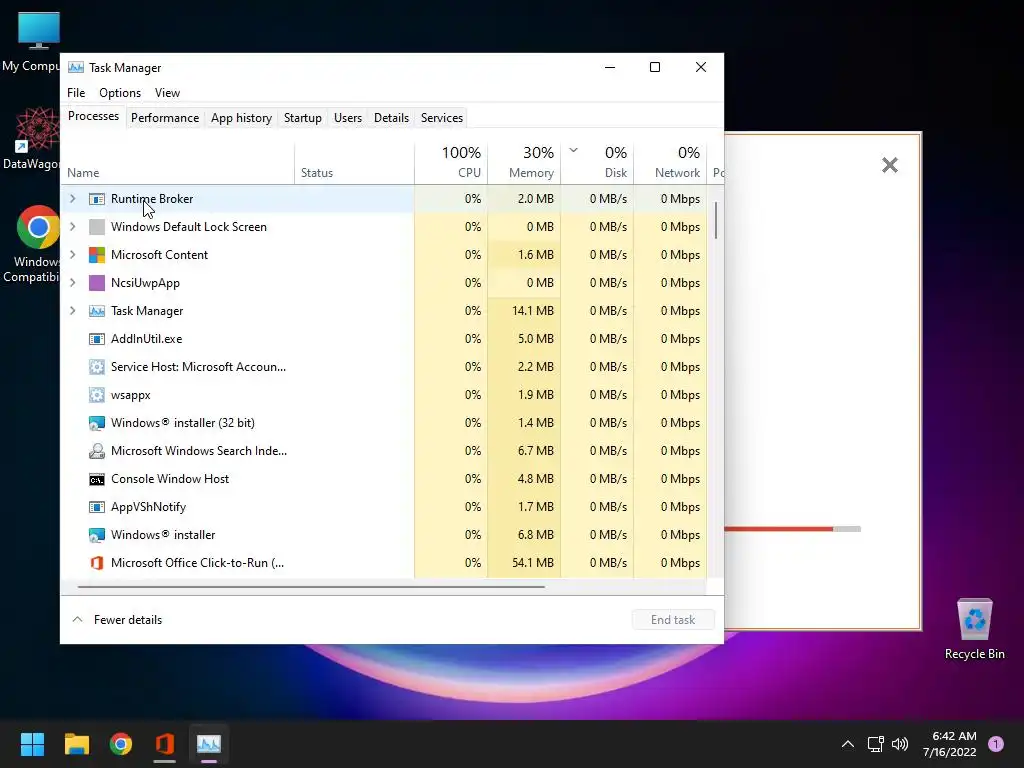Click the network icon in system tray

pyautogui.click(x=875, y=744)
